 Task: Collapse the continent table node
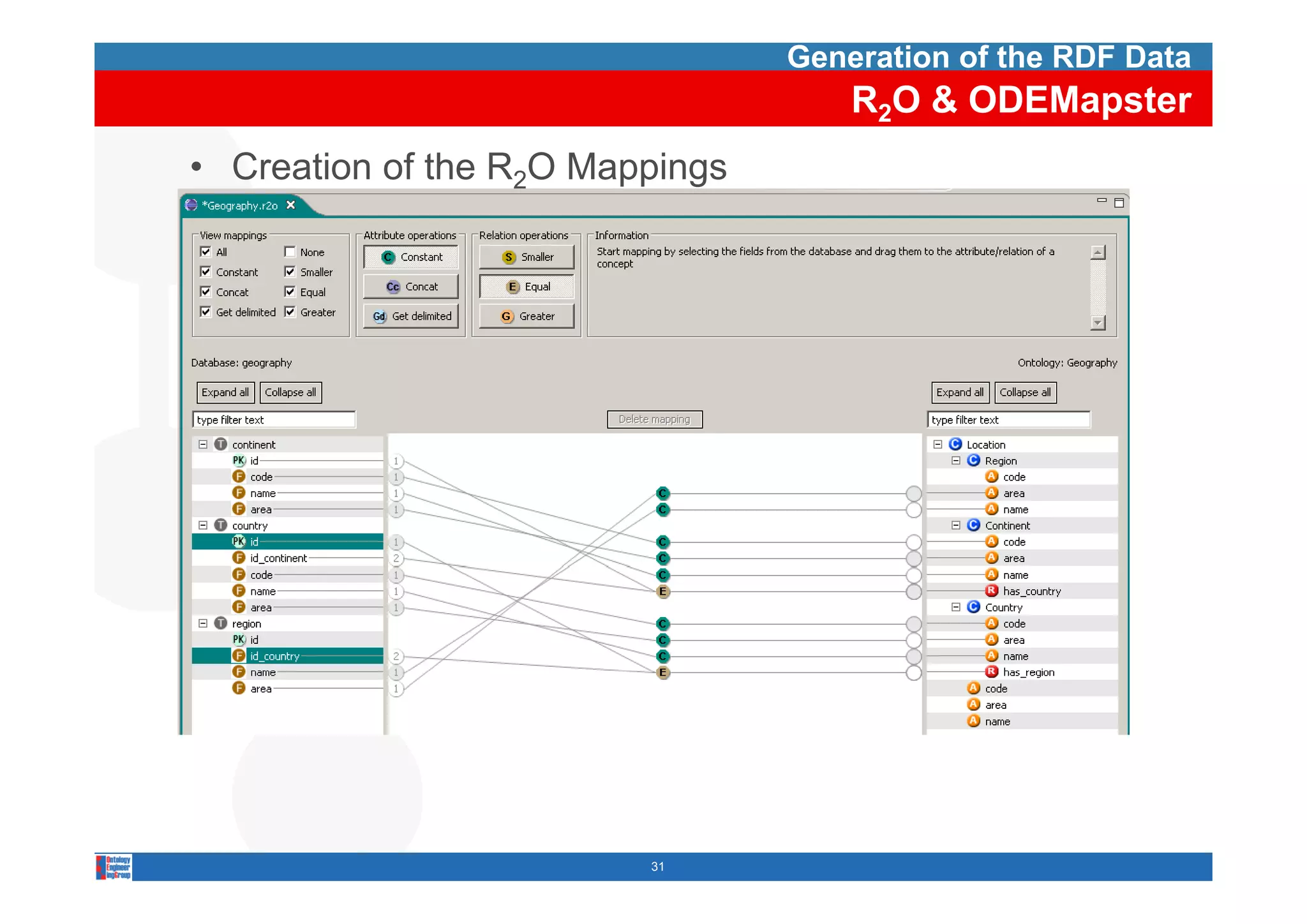(x=203, y=444)
